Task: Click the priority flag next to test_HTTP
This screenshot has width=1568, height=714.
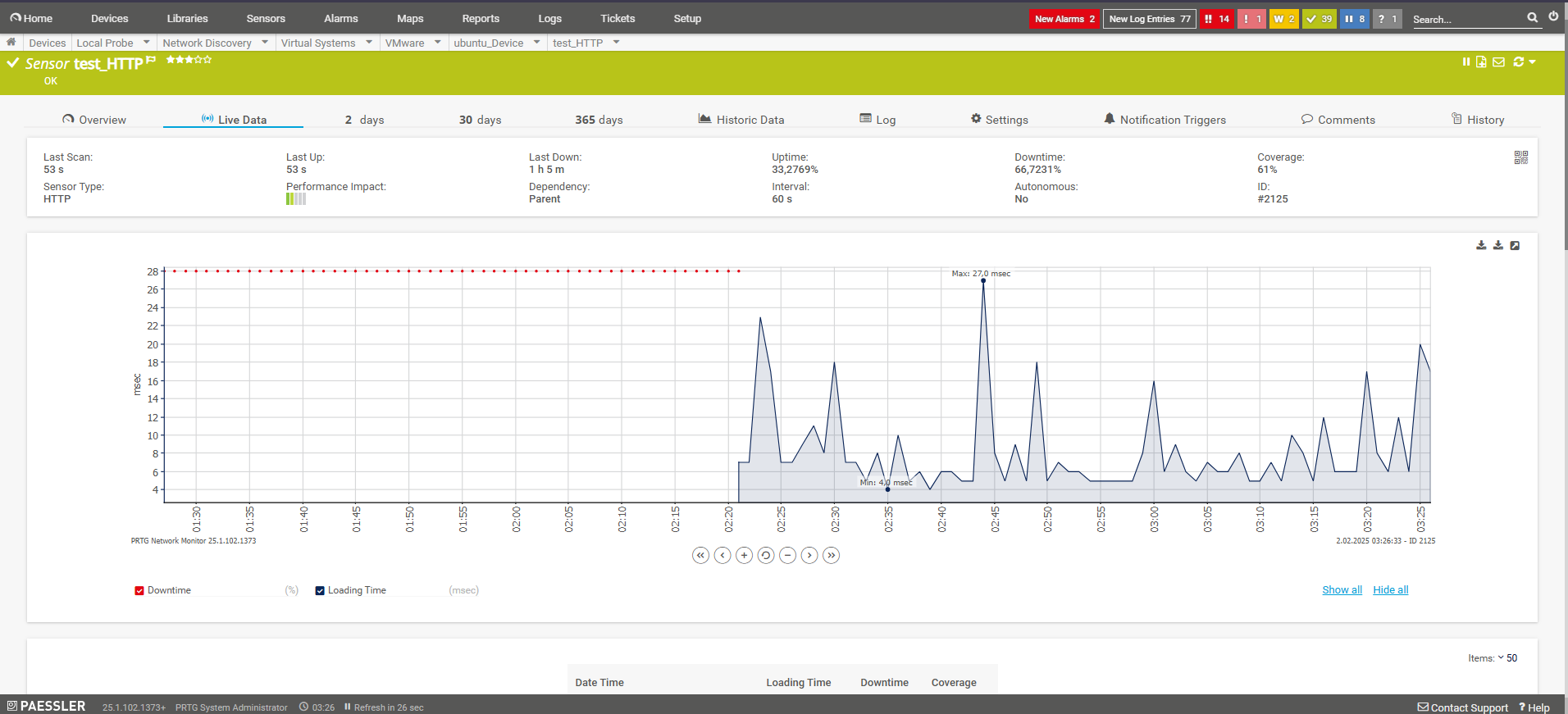Action: coord(151,60)
